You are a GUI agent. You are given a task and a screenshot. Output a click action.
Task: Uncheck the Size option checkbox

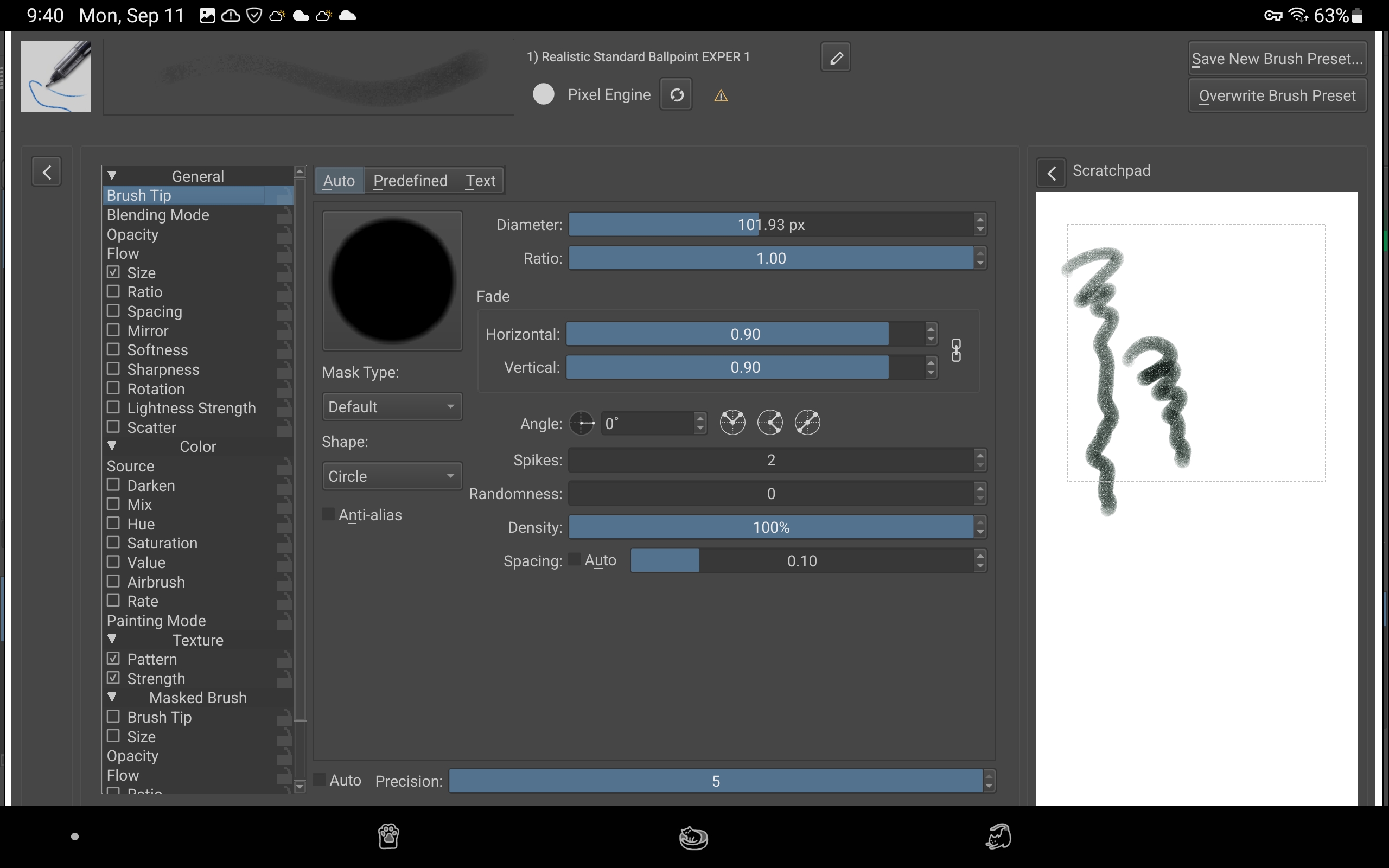tap(113, 273)
